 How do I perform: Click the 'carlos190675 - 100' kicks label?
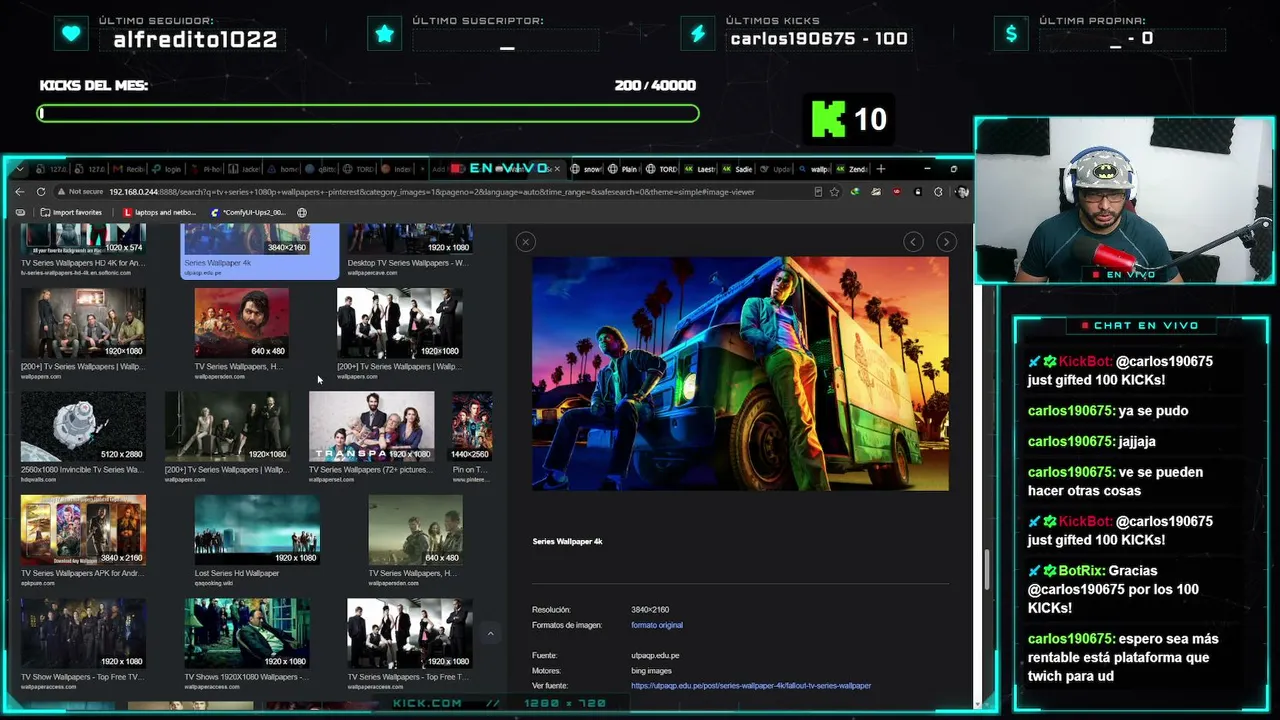click(819, 39)
